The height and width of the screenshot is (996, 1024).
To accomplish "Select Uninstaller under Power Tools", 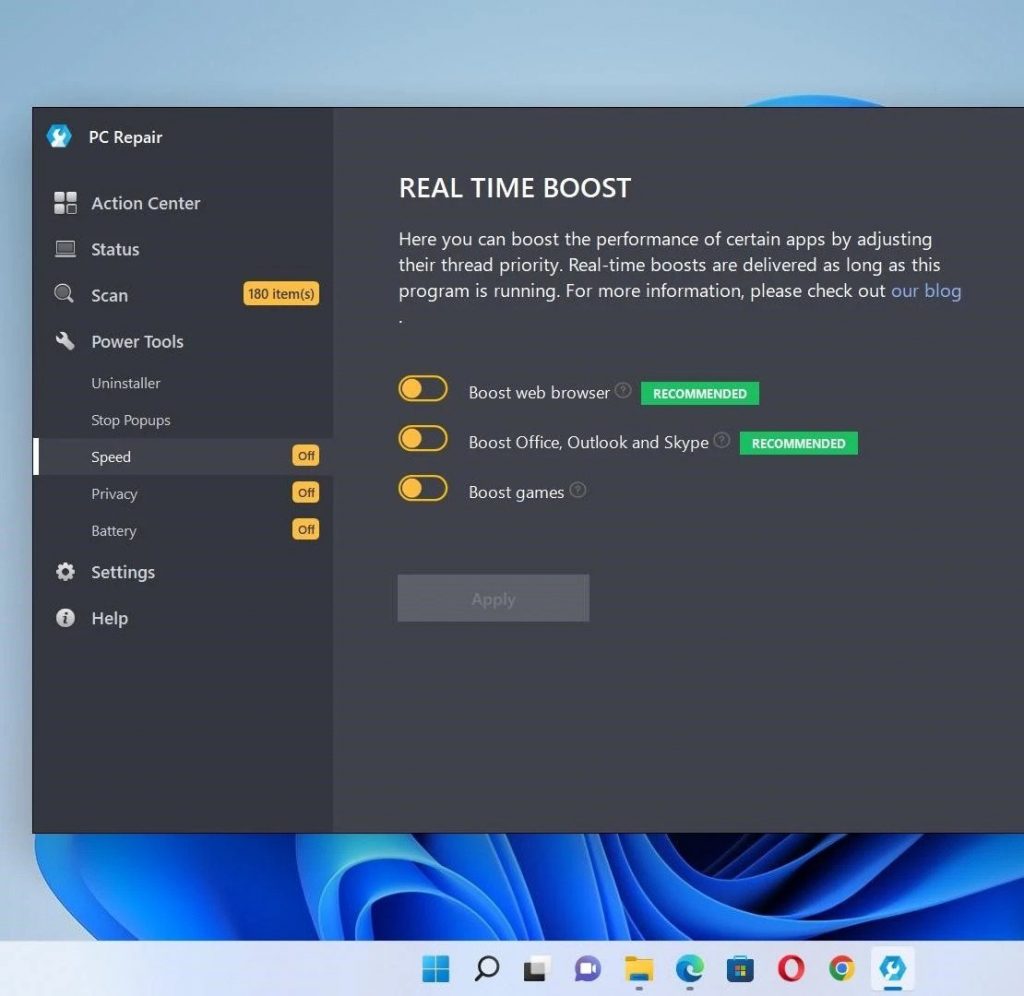I will (x=126, y=383).
